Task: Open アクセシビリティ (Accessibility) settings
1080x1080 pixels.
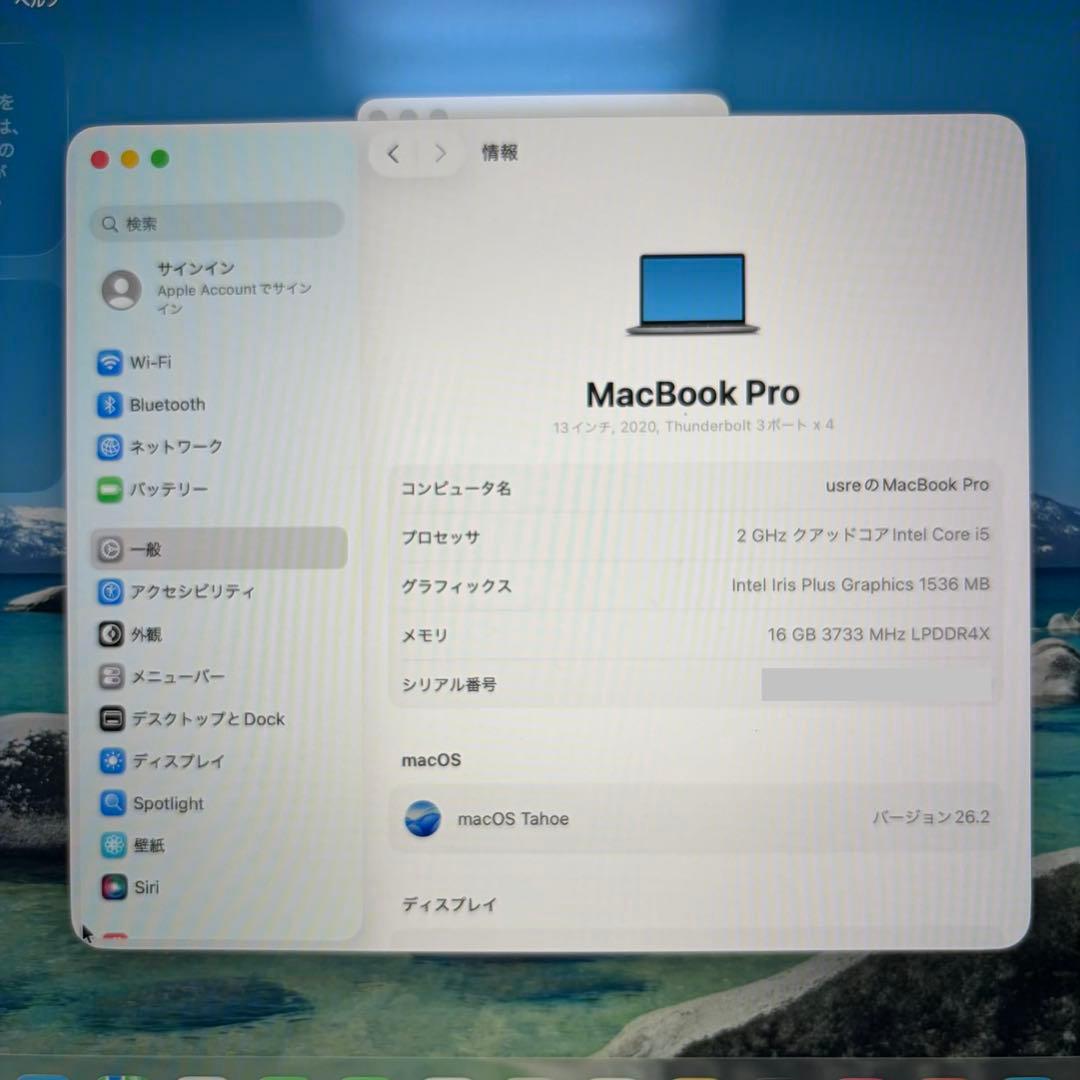Action: (x=194, y=591)
